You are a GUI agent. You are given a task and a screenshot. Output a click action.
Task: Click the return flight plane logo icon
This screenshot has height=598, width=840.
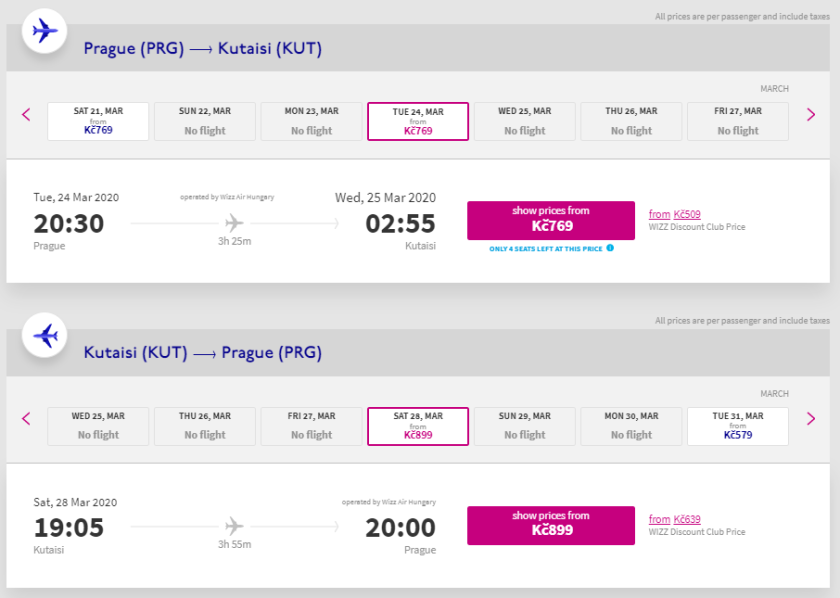click(x=45, y=336)
